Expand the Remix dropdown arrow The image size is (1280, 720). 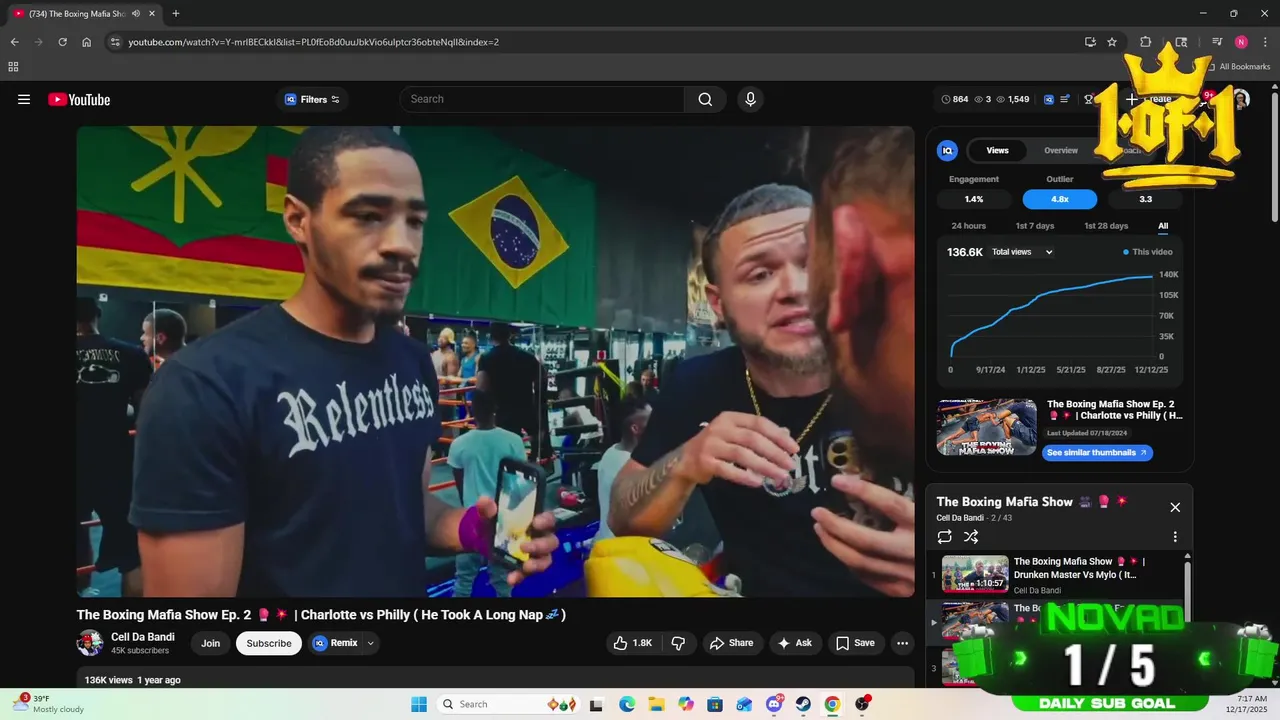coord(371,643)
